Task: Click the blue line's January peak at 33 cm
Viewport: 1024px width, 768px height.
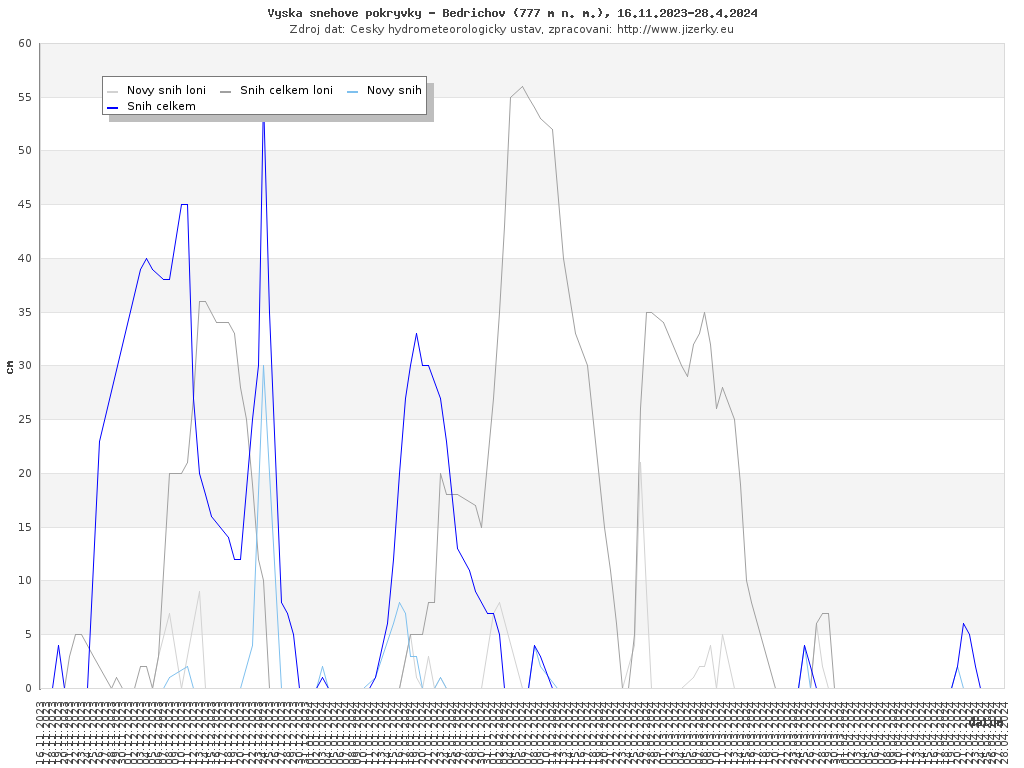Action: click(416, 334)
